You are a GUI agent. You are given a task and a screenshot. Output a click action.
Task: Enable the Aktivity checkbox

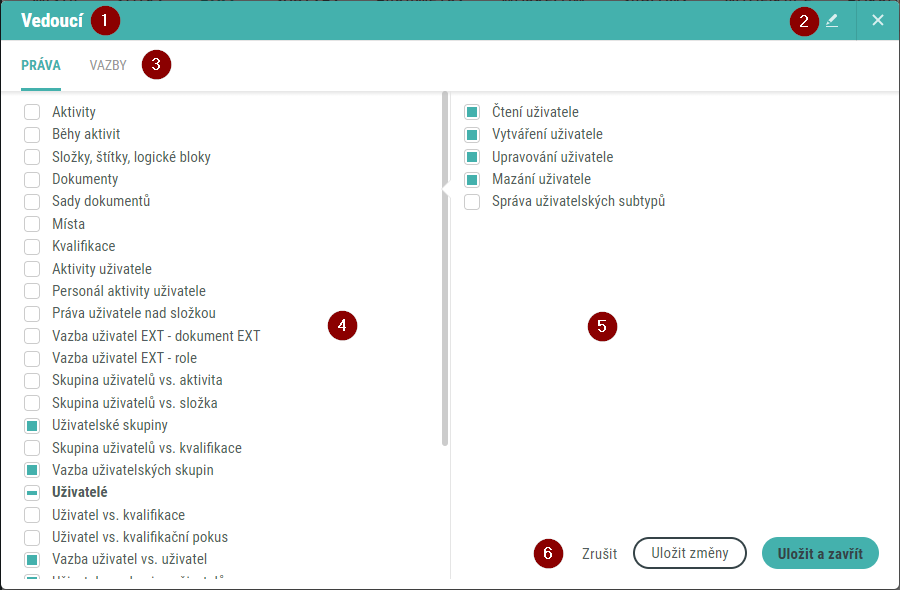(x=32, y=112)
